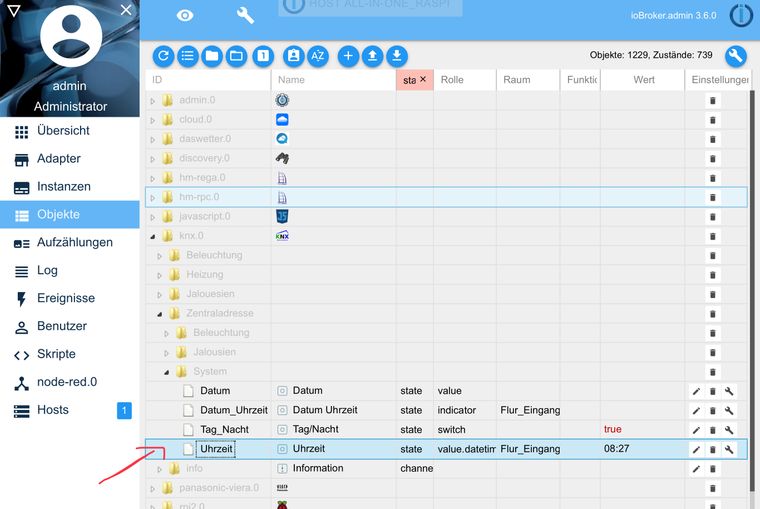
Task: Delete the knx.0 instance objects
Action: point(712,237)
